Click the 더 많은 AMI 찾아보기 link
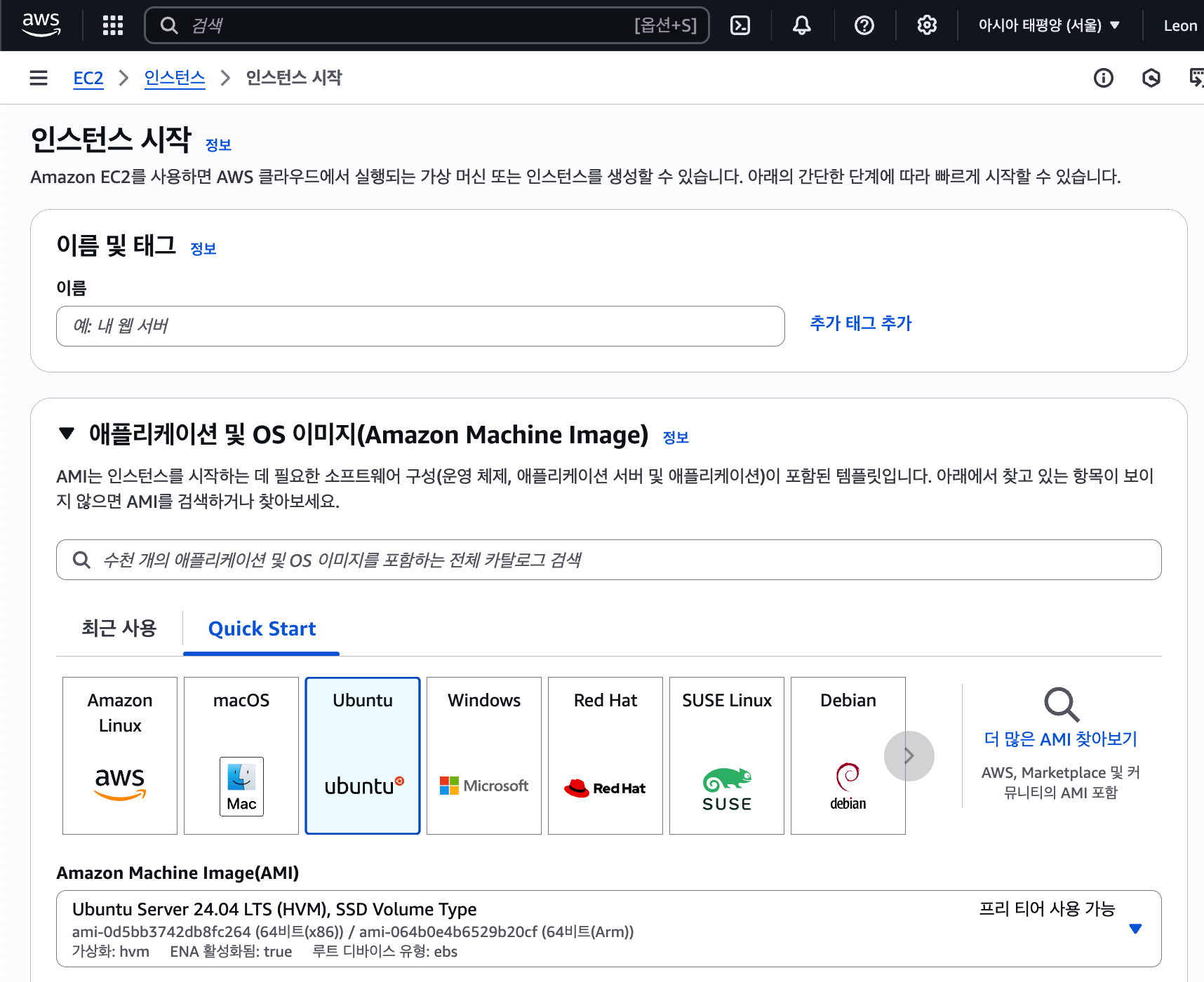The width and height of the screenshot is (1204, 982). pos(1061,739)
